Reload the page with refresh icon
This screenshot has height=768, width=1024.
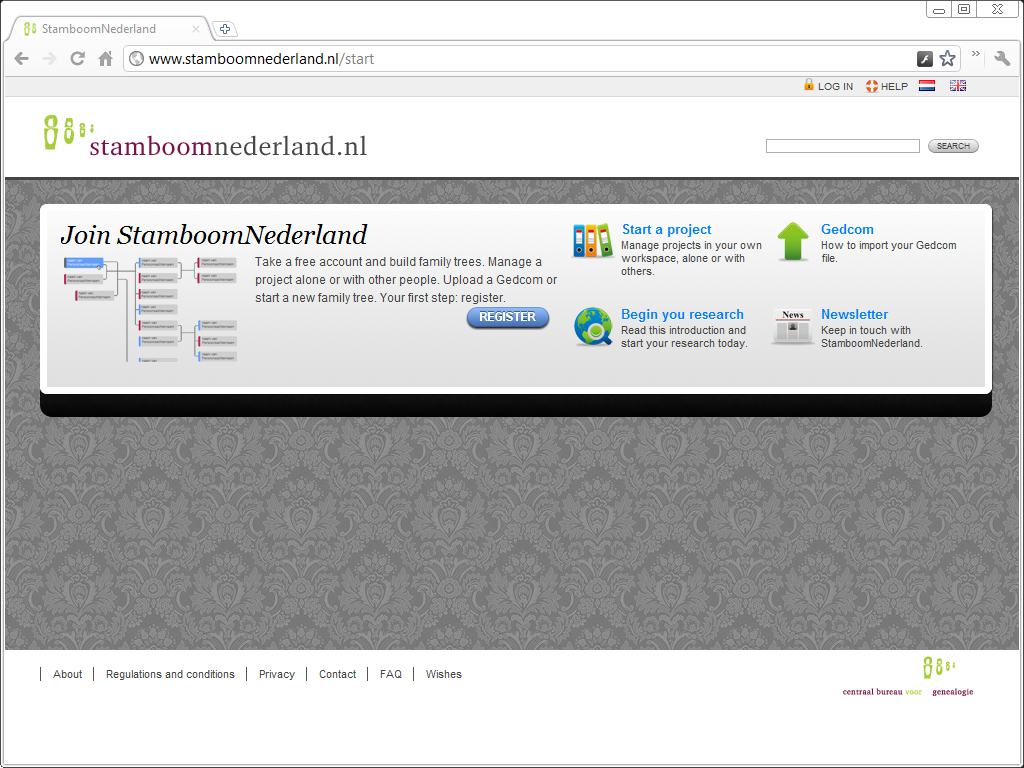tap(78, 59)
